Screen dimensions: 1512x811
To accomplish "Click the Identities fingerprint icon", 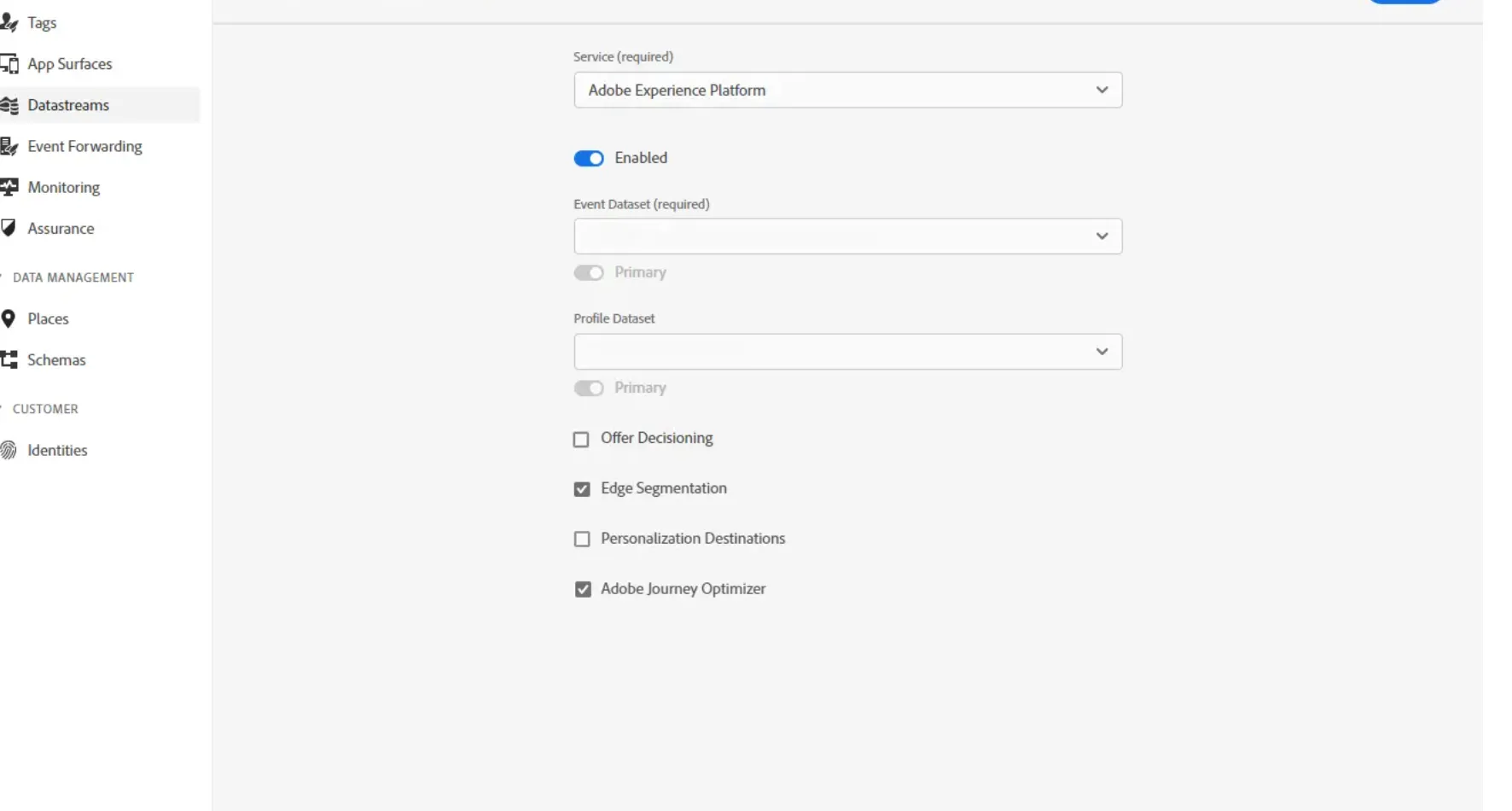I will coord(9,450).
